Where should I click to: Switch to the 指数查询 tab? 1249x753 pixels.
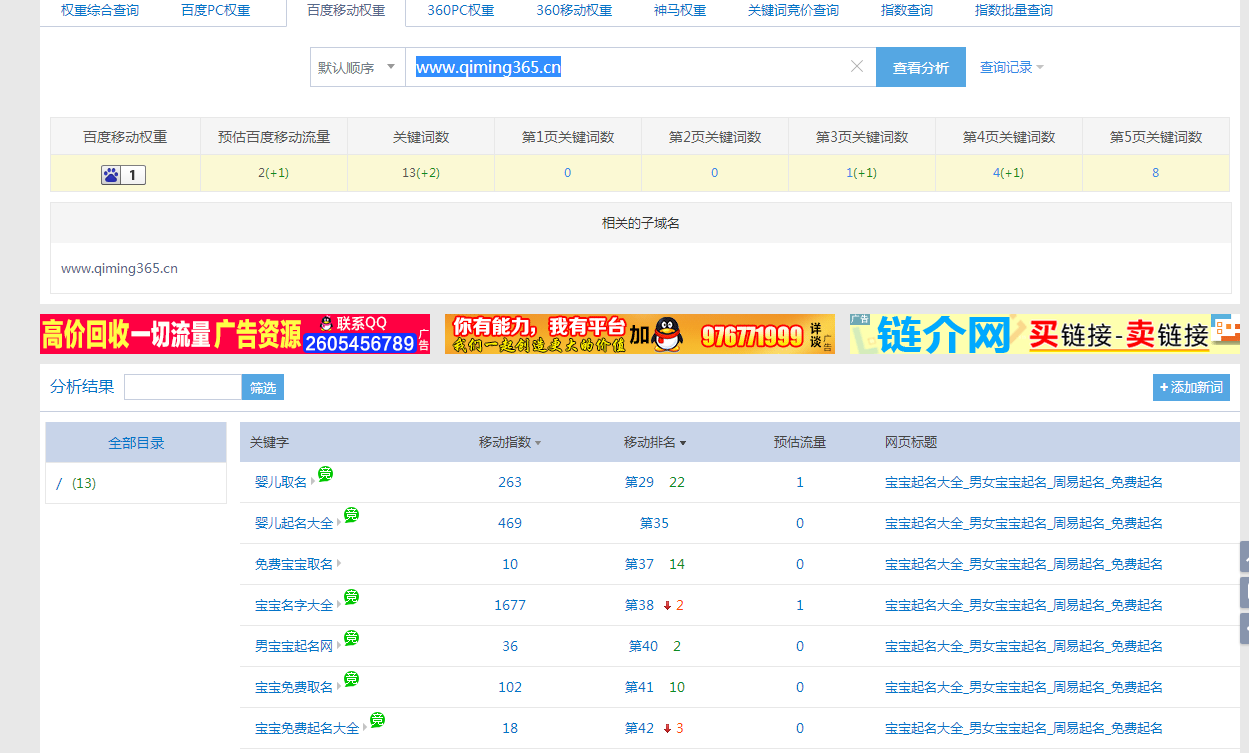907,11
